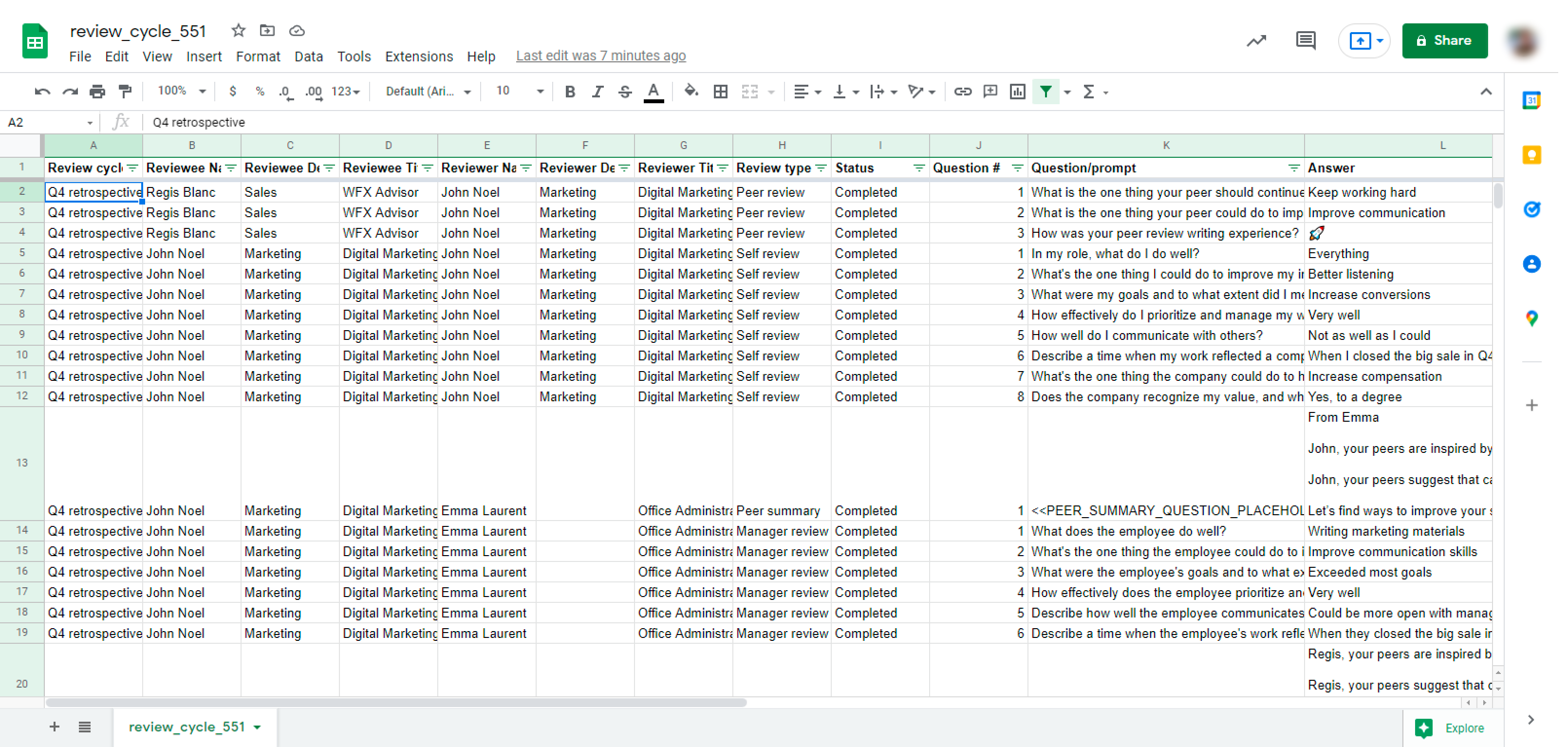Open the Status column filter dropdown

tap(918, 168)
